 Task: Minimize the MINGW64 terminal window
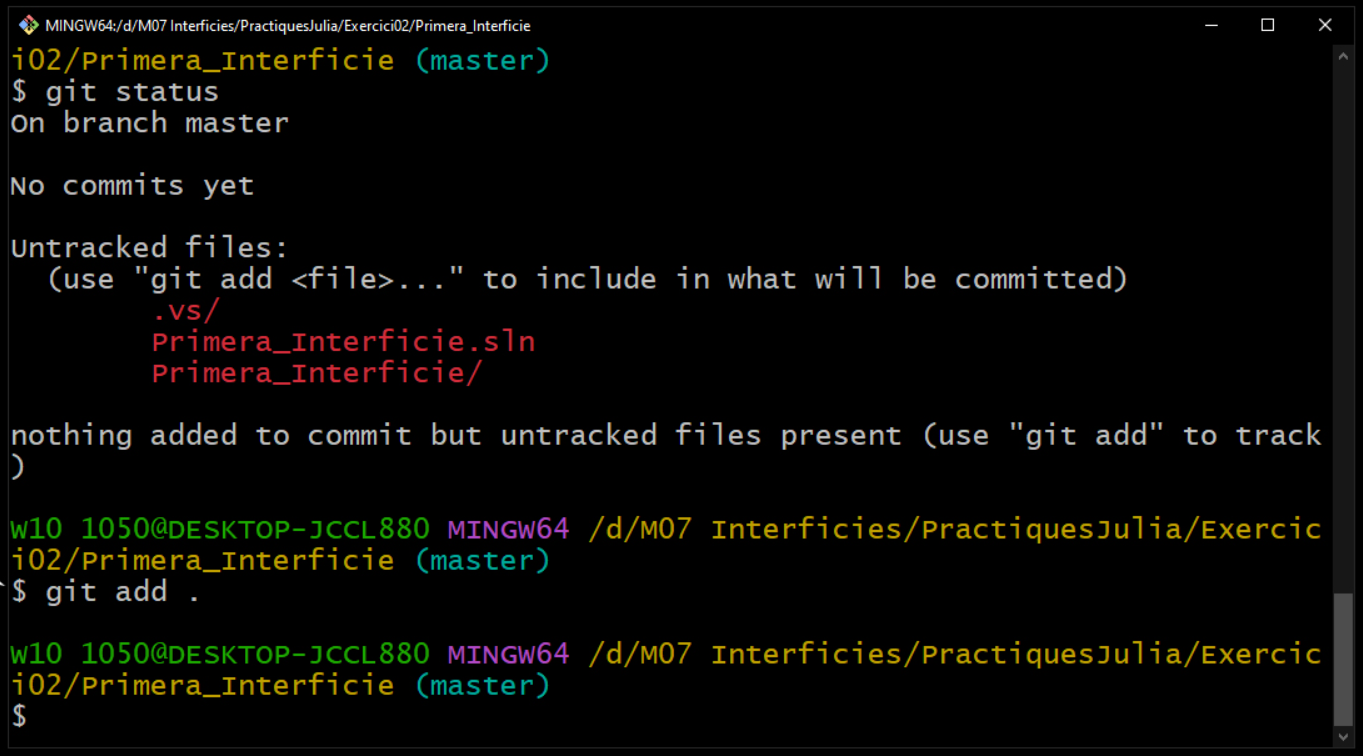[1211, 25]
